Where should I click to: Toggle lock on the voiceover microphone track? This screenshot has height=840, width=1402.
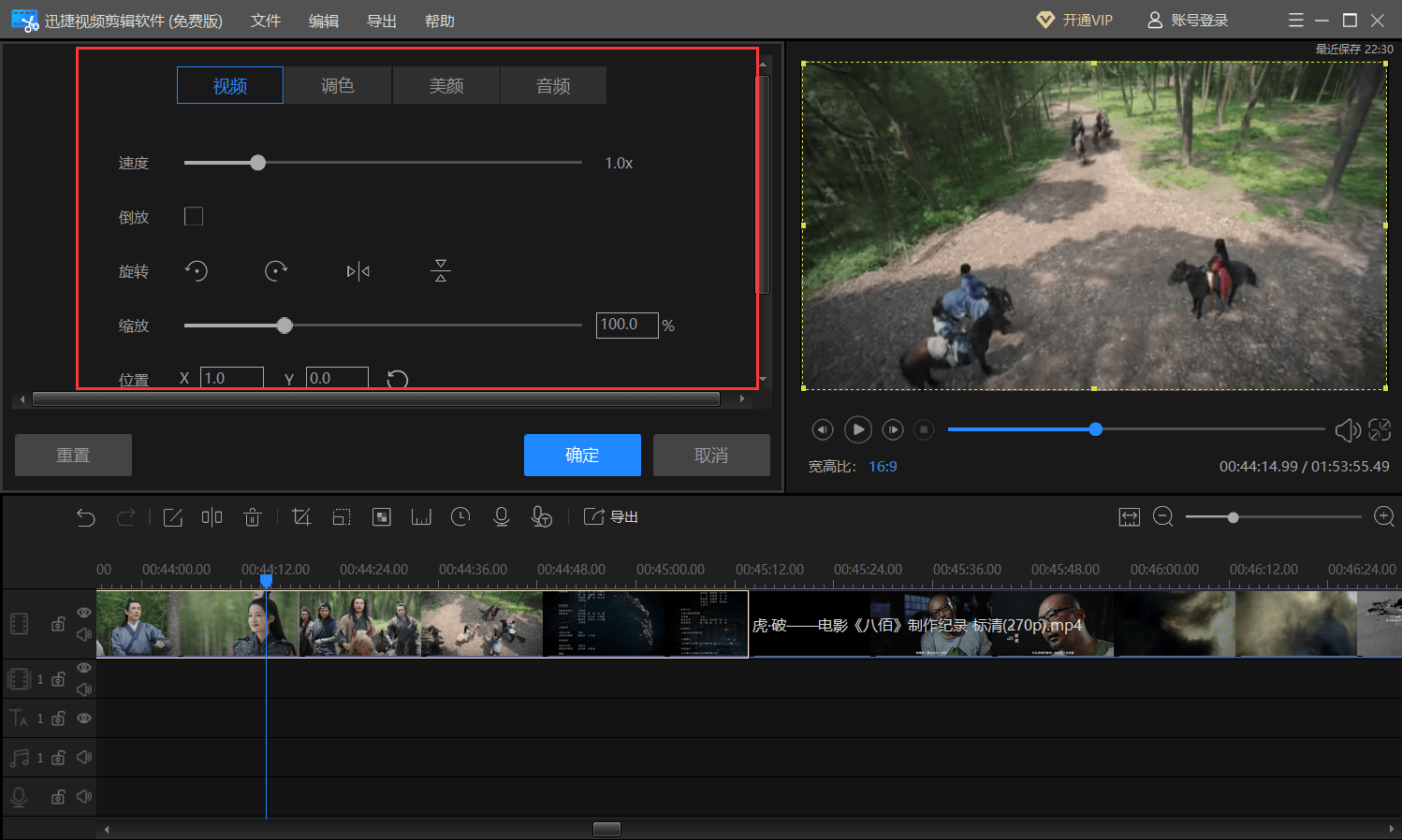coord(58,797)
